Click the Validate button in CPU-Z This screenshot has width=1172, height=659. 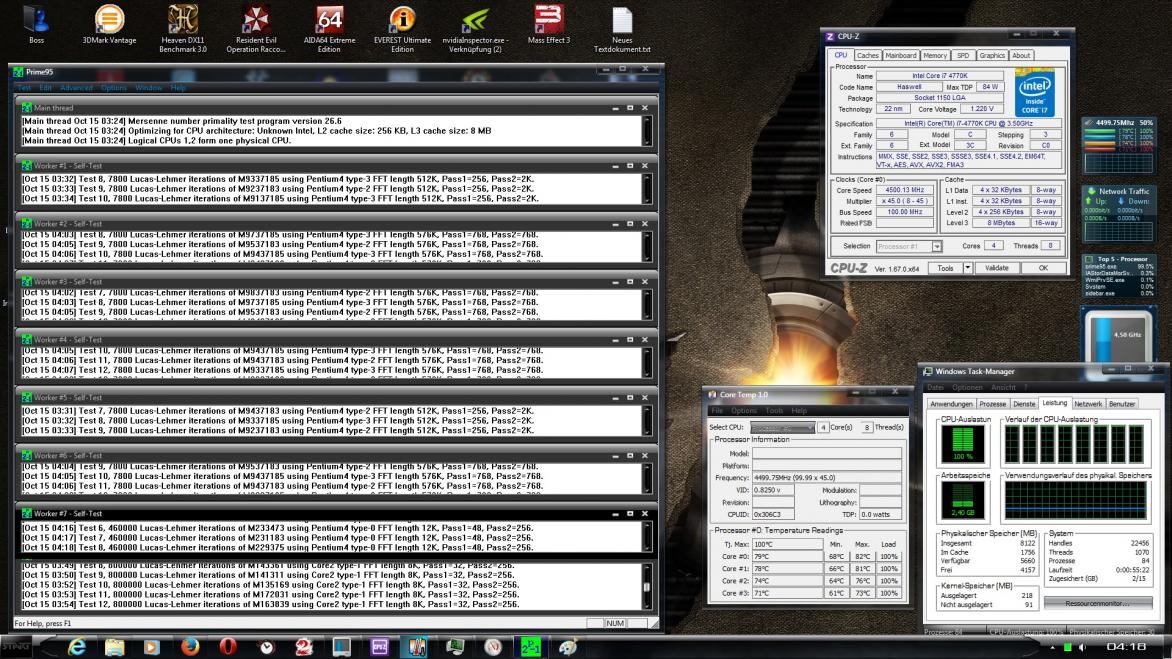click(996, 268)
